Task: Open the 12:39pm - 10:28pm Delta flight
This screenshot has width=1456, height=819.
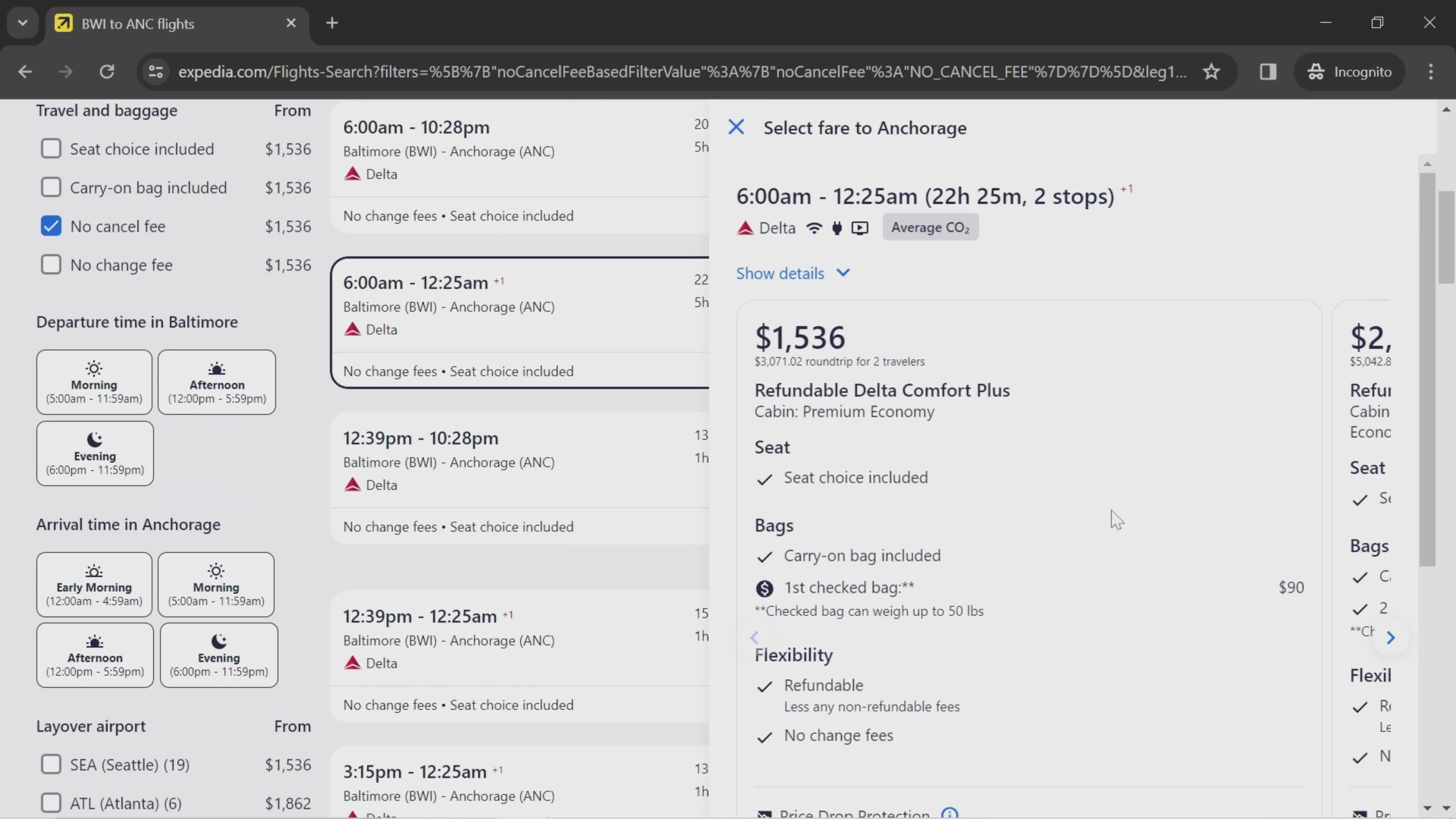Action: coord(520,478)
